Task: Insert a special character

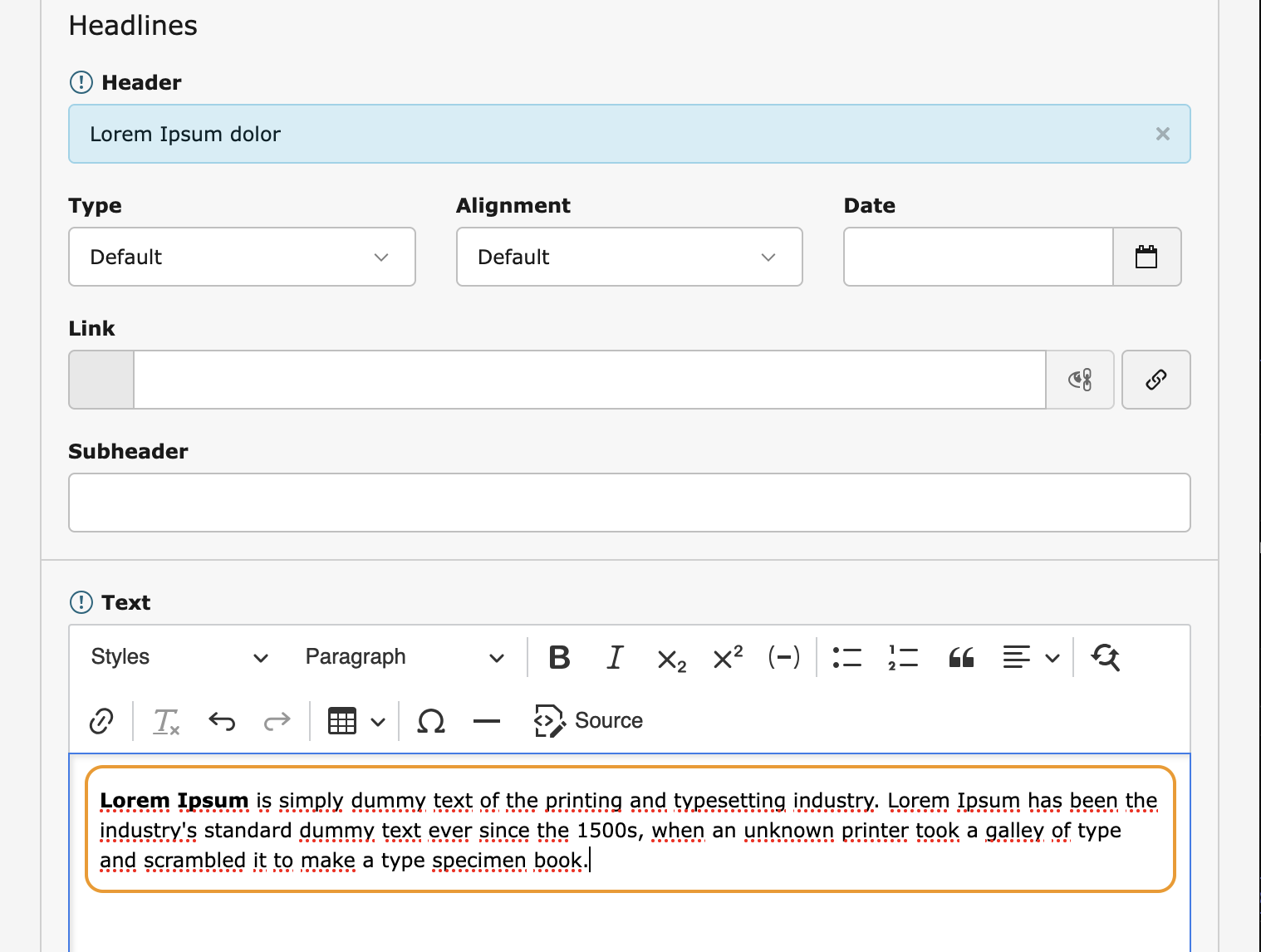Action: click(431, 720)
